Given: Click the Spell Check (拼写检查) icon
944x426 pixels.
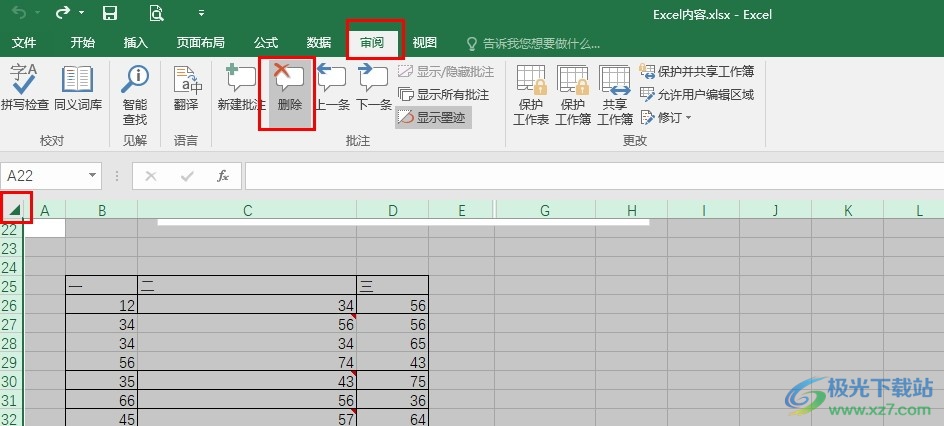Looking at the screenshot, I should [x=24, y=87].
